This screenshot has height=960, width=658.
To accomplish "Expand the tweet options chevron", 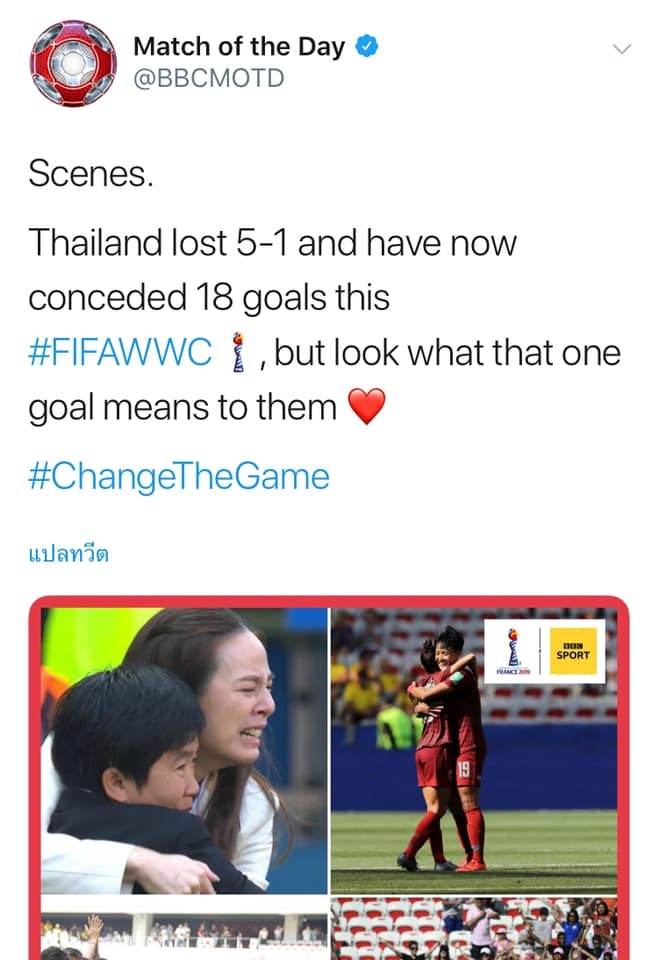I will (x=621, y=49).
